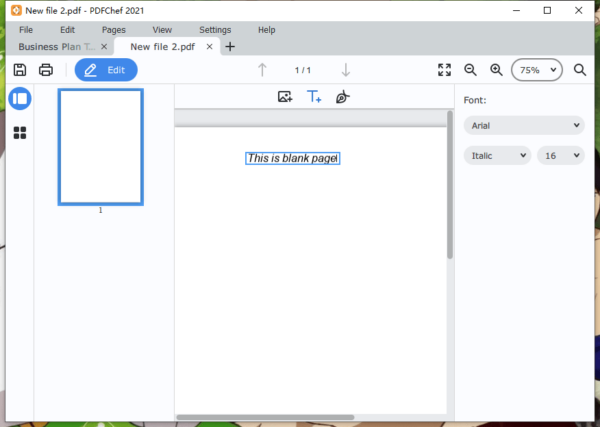
Task: Open the 75% zoom level dropdown
Action: click(537, 70)
